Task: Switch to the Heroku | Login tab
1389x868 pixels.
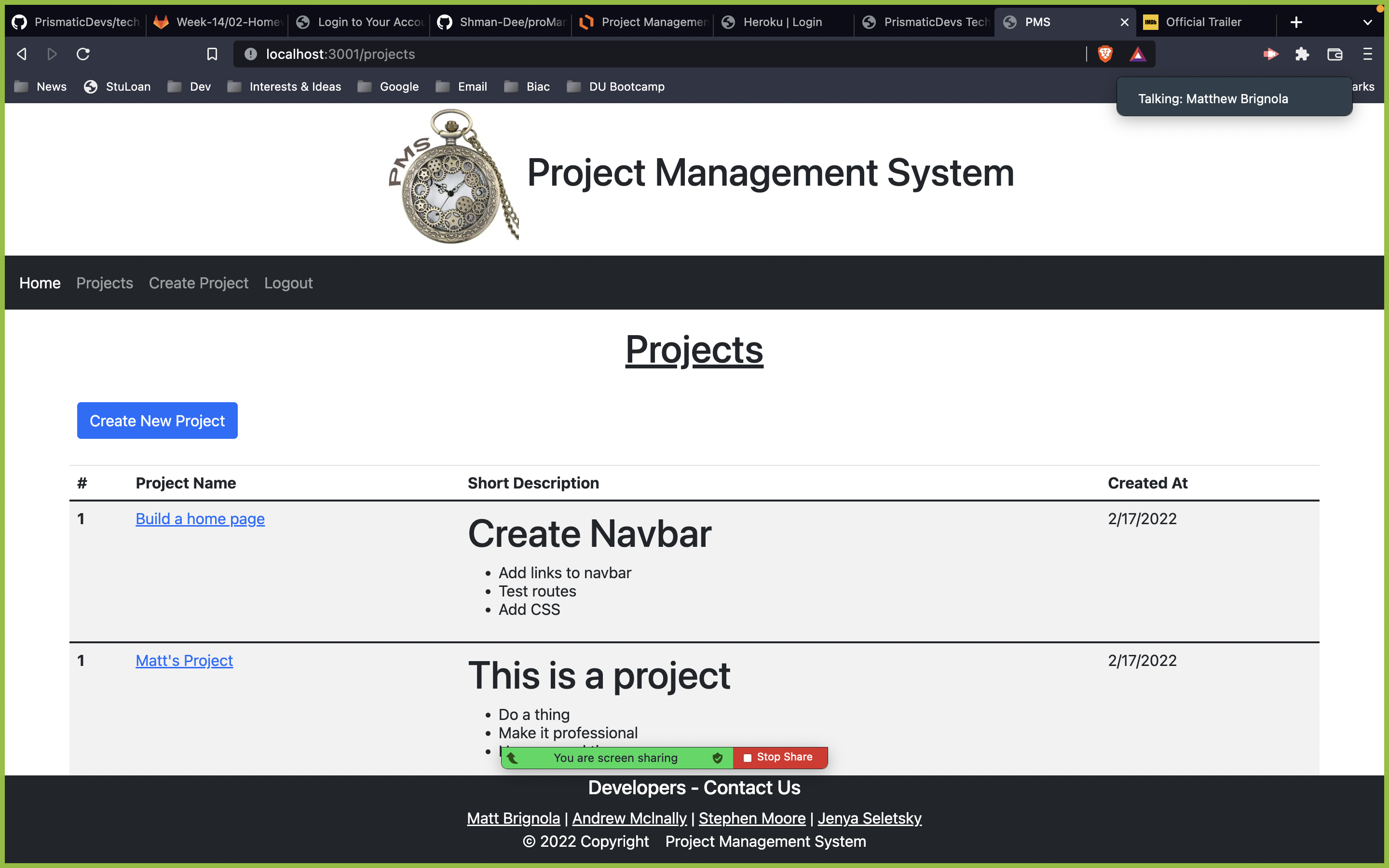Action: (x=782, y=22)
